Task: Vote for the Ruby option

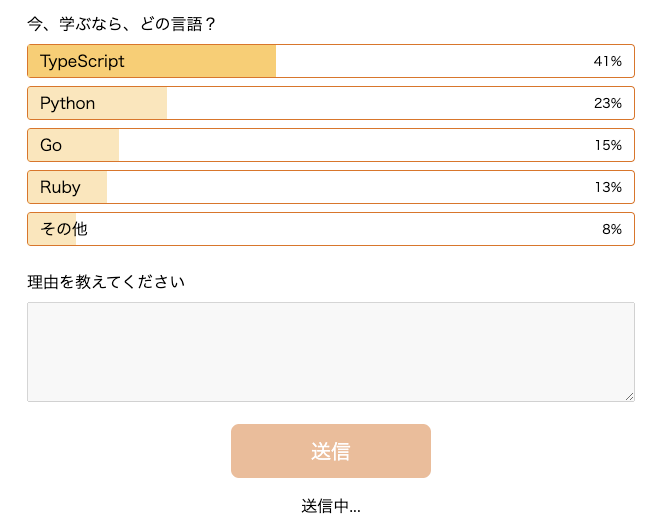Action: tap(330, 187)
